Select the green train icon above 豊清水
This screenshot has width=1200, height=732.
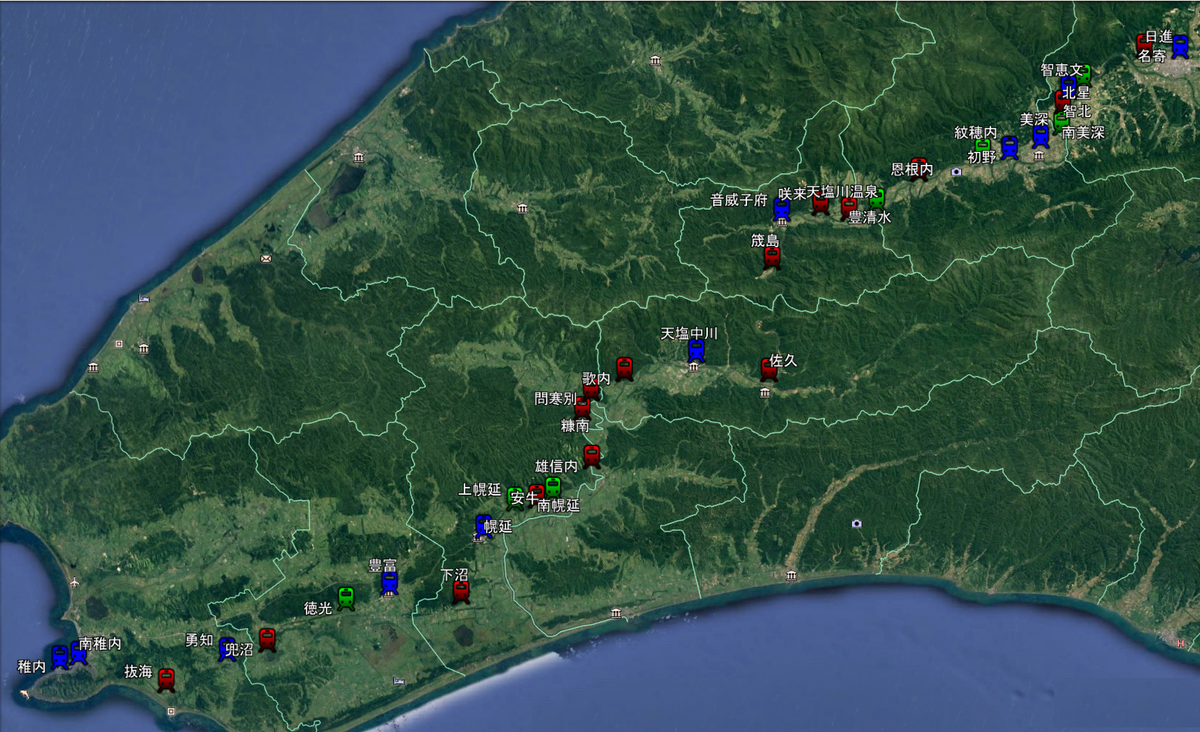pyautogui.click(x=876, y=197)
